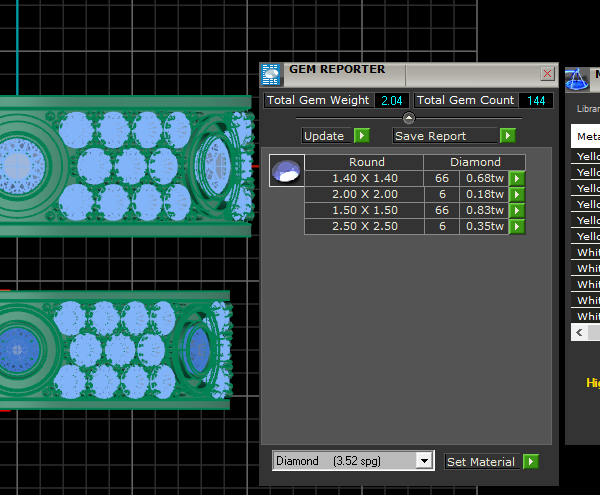
Task: Click green arrow for 2.00 X 2.00 row
Action: [x=516, y=194]
